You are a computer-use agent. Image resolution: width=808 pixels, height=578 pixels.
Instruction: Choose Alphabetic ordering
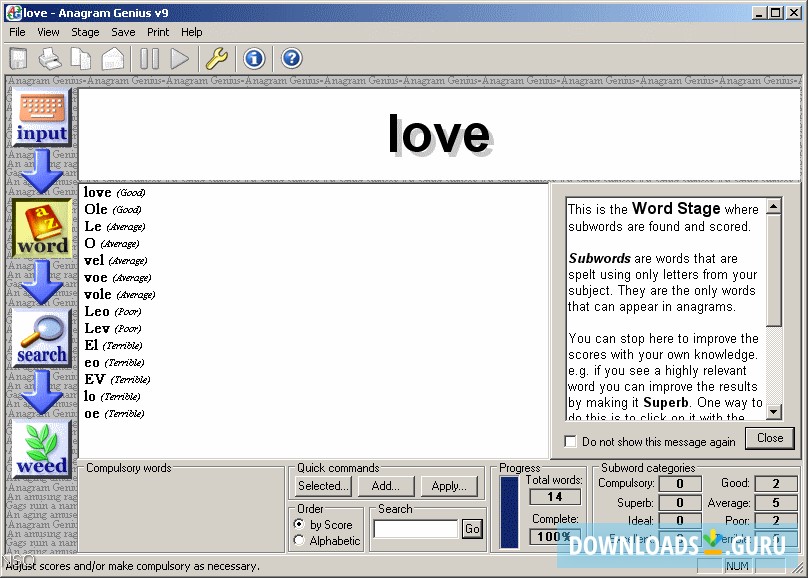(x=300, y=541)
